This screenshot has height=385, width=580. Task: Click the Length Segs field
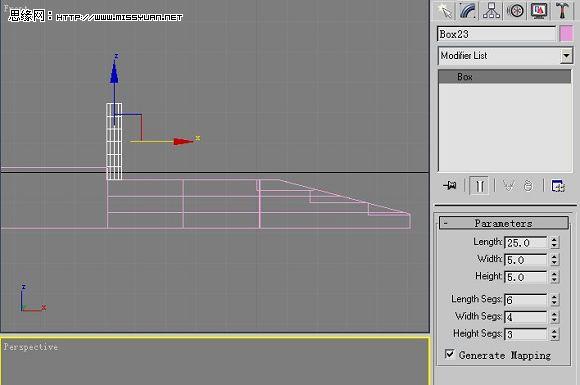pos(525,300)
